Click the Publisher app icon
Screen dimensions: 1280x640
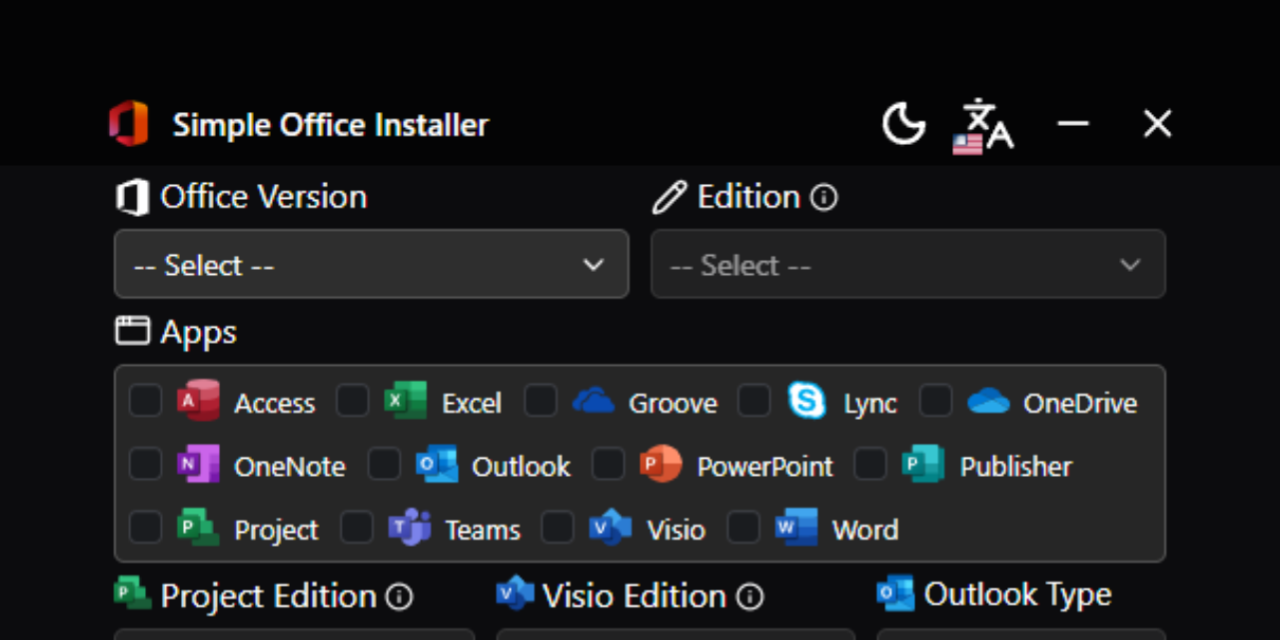(x=923, y=464)
